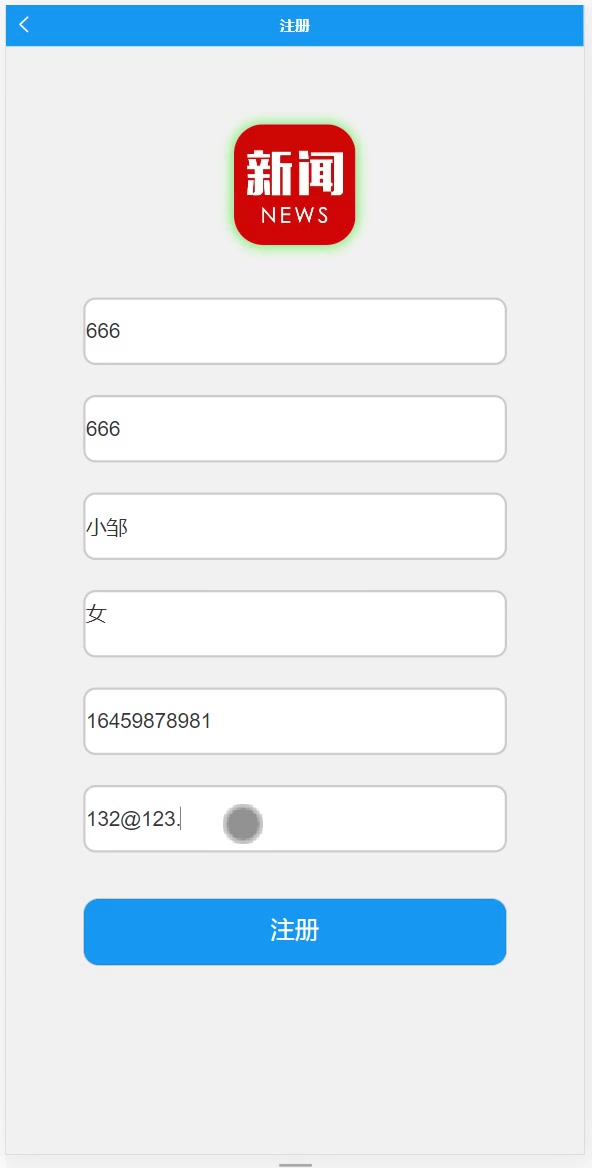Click the 注册 title in the header

point(295,26)
